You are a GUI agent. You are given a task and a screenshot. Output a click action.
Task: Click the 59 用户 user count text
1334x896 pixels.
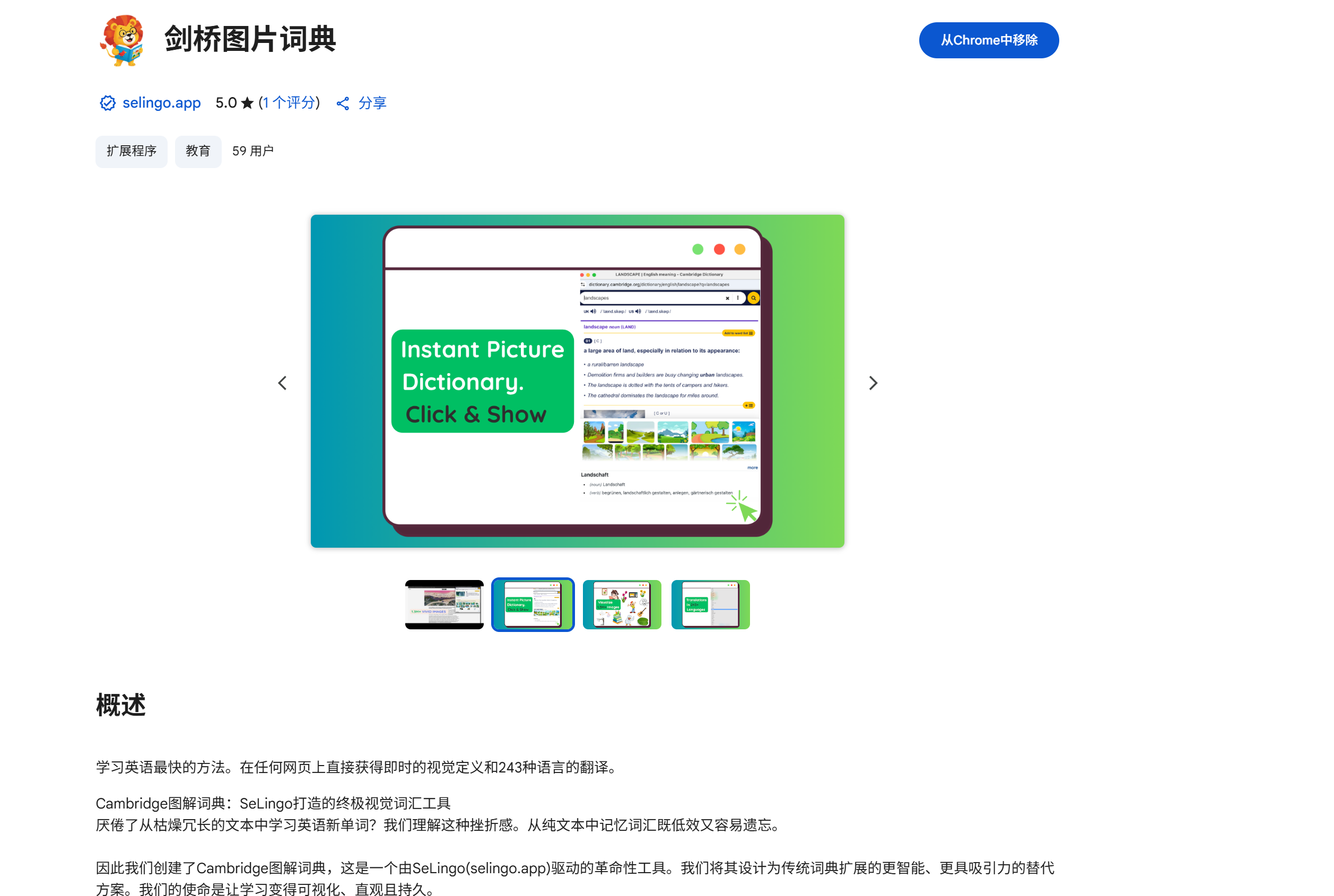pyautogui.click(x=253, y=152)
